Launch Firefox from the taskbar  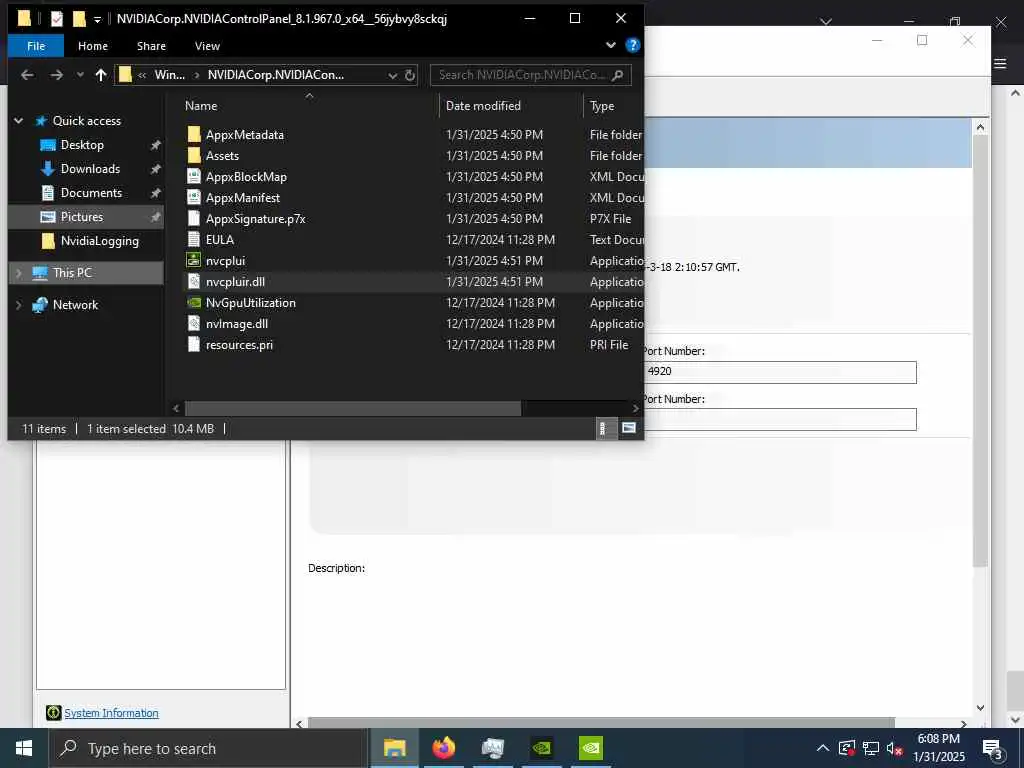[443, 748]
